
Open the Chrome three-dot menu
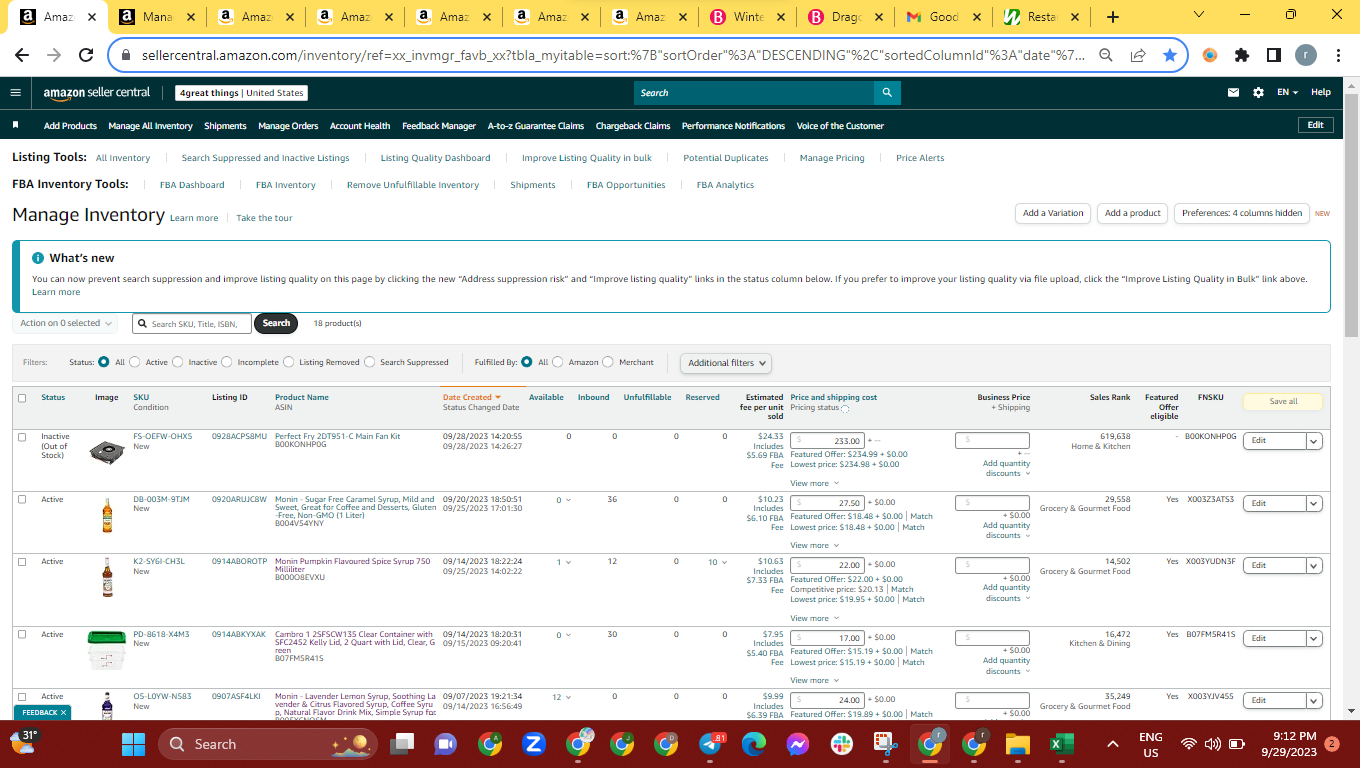1338,56
